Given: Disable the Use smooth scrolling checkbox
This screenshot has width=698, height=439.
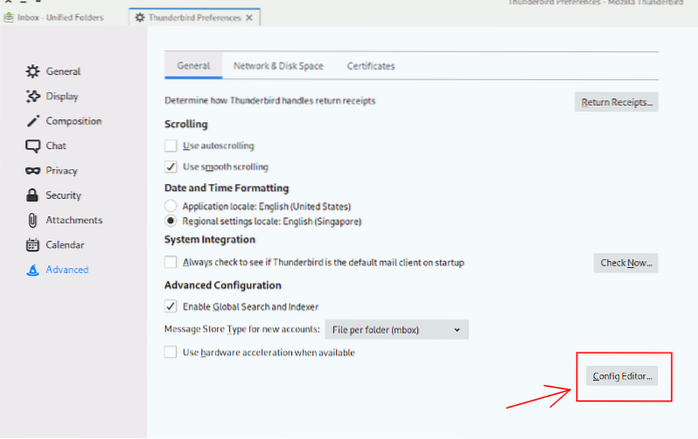Looking at the screenshot, I should click(171, 167).
